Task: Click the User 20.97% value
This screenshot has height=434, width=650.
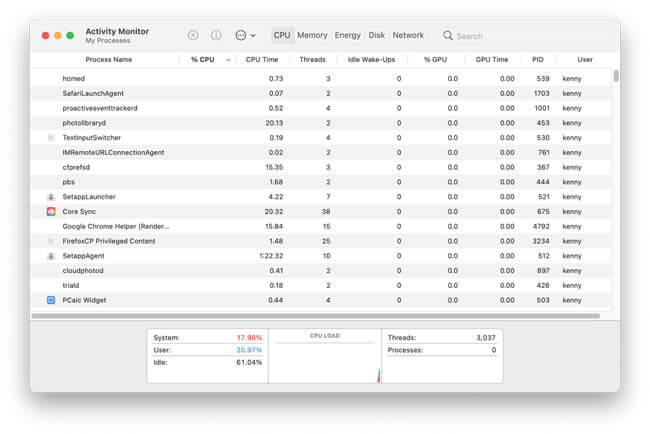Action: (x=249, y=350)
